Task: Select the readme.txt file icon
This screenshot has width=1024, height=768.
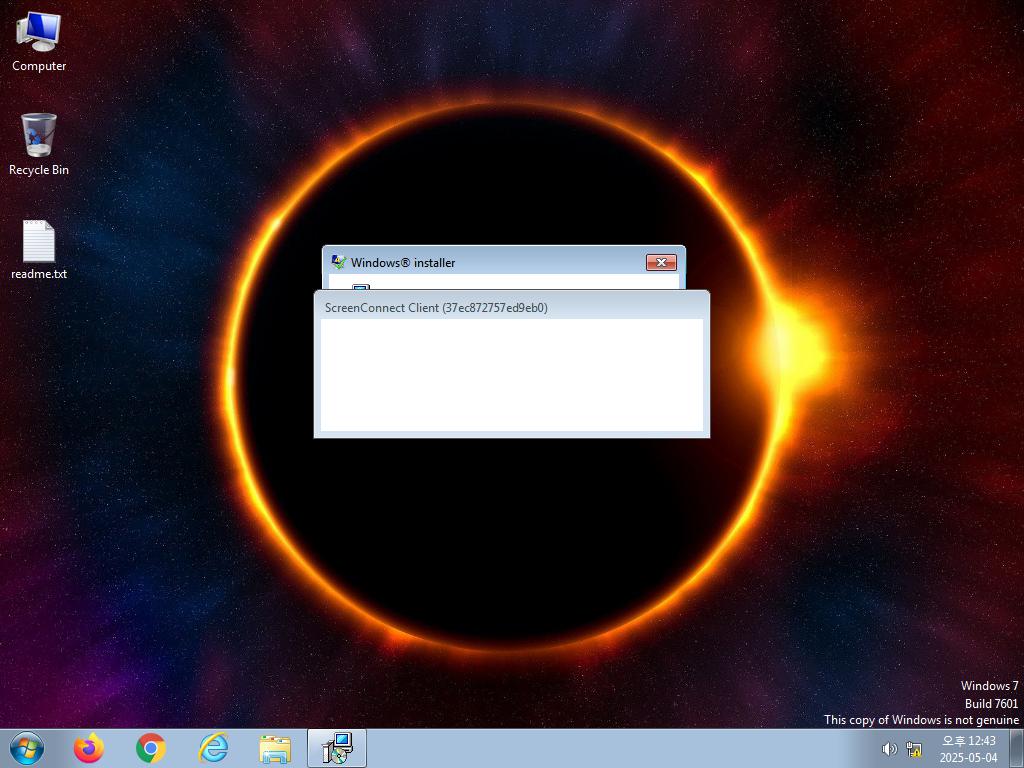Action: point(39,250)
